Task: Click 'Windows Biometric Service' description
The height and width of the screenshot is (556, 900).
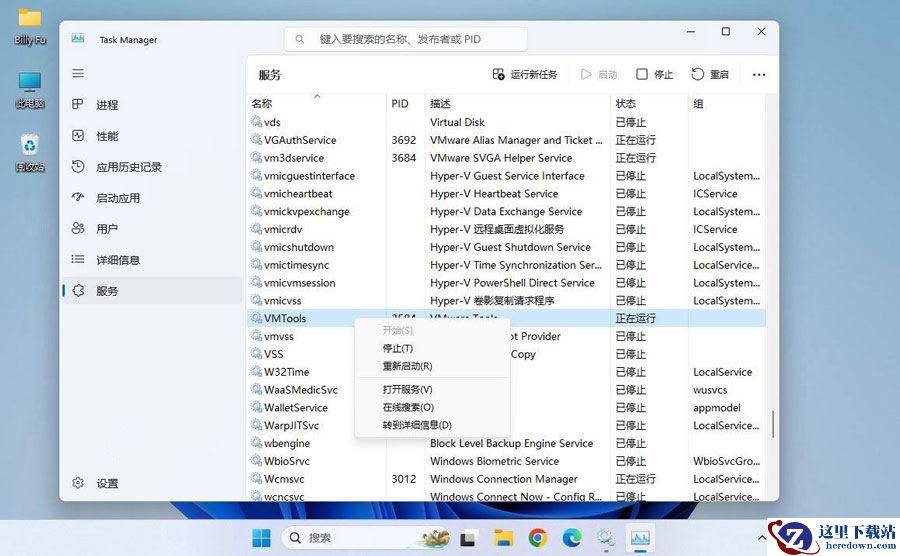Action: [x=494, y=461]
